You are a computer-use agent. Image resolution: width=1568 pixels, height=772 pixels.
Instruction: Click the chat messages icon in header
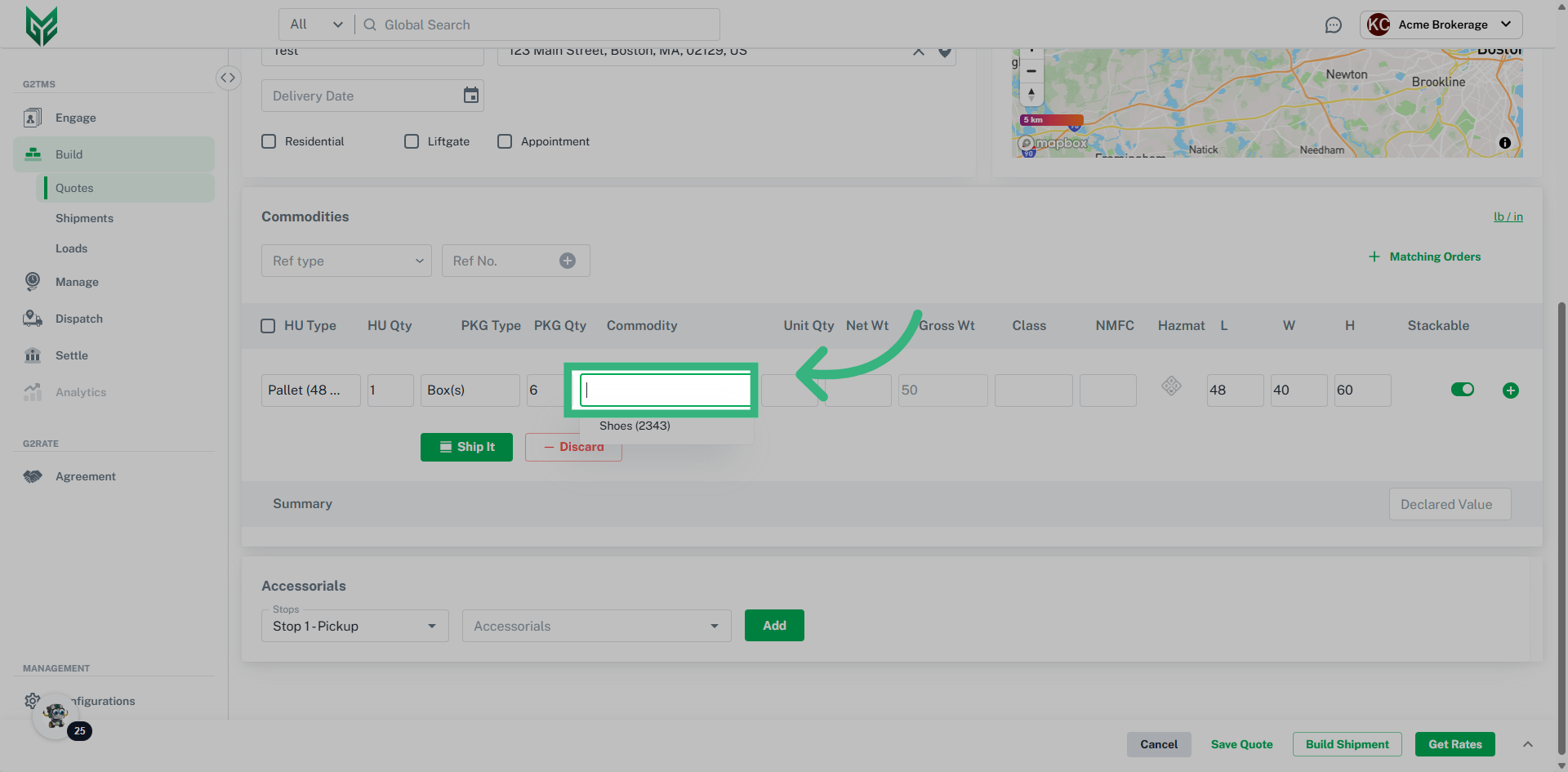(x=1333, y=25)
